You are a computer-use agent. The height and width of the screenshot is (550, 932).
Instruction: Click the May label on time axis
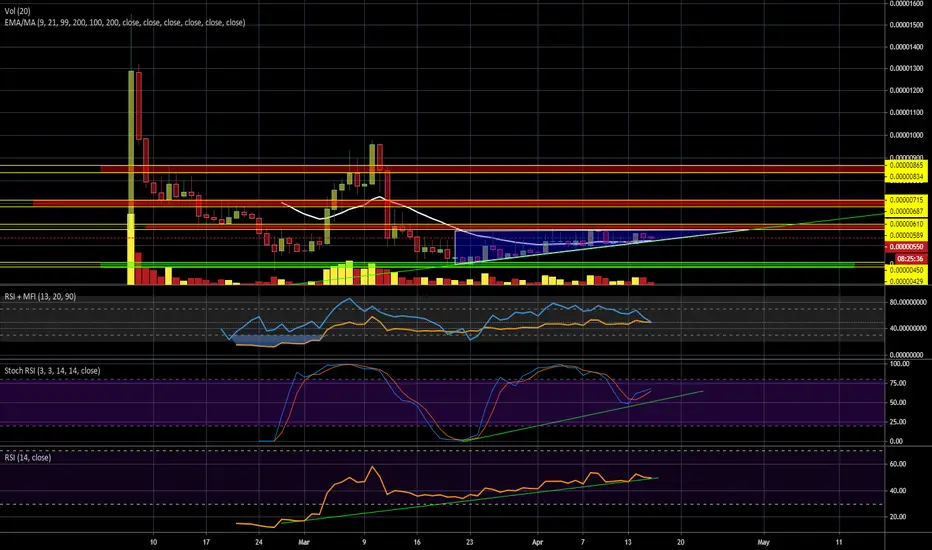coord(763,542)
